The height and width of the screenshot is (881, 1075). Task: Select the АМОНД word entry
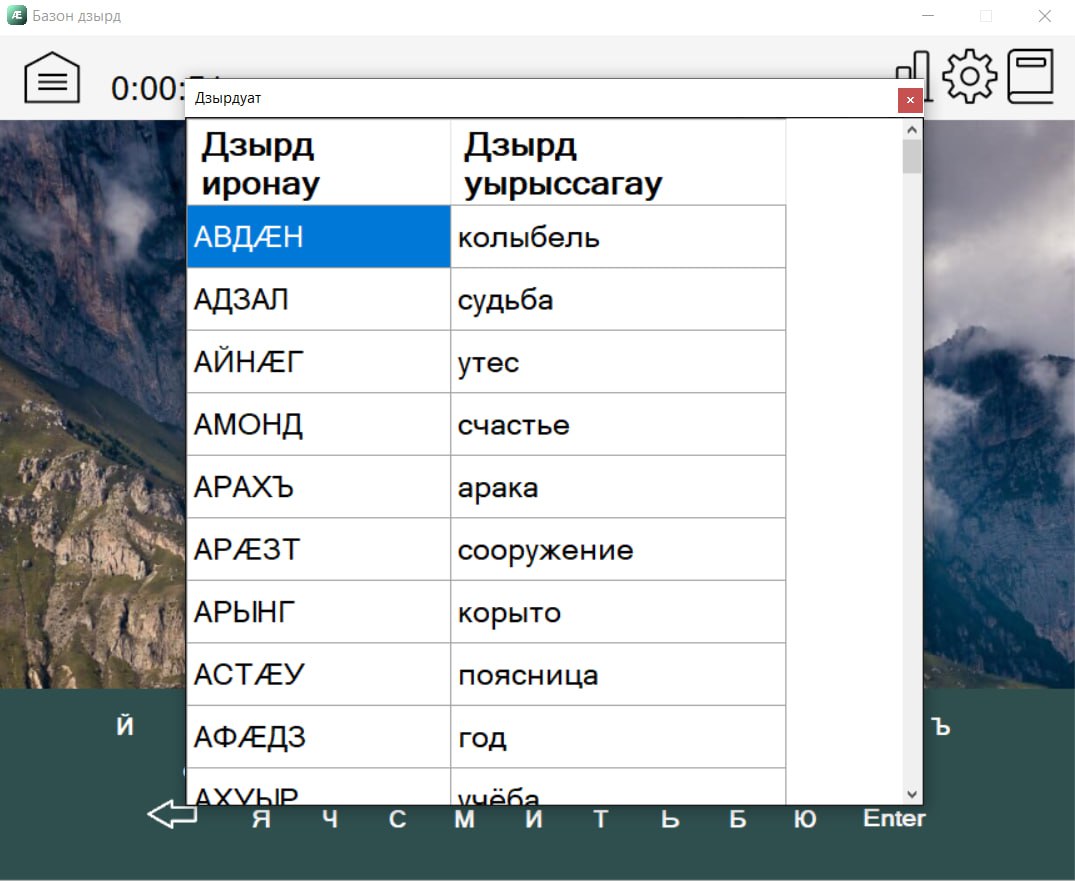(318, 424)
